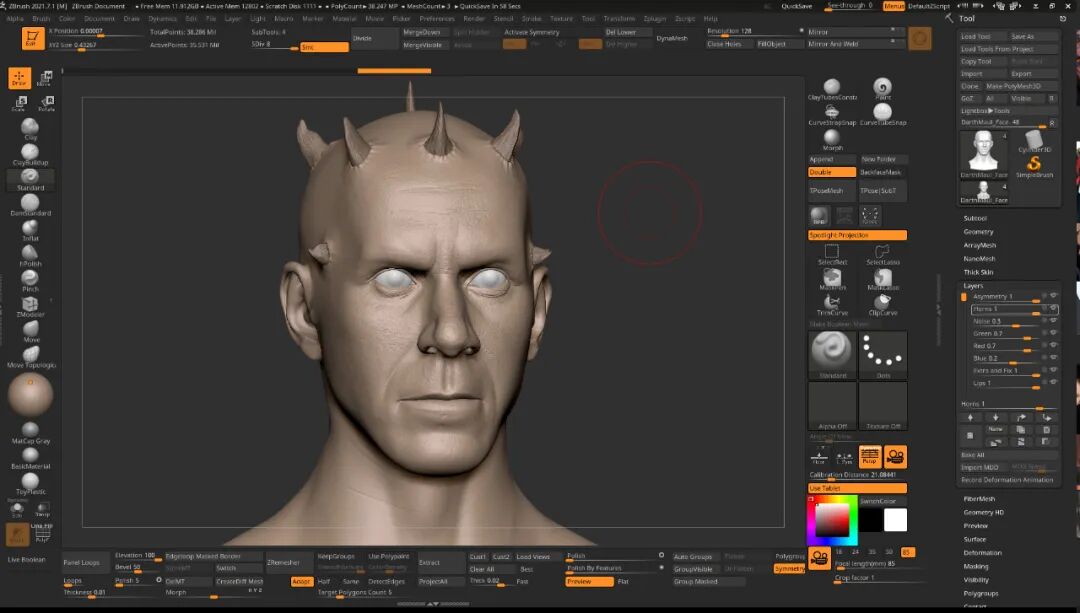Click the Divide button
Screen dimensions: 1080x613
[375, 39]
